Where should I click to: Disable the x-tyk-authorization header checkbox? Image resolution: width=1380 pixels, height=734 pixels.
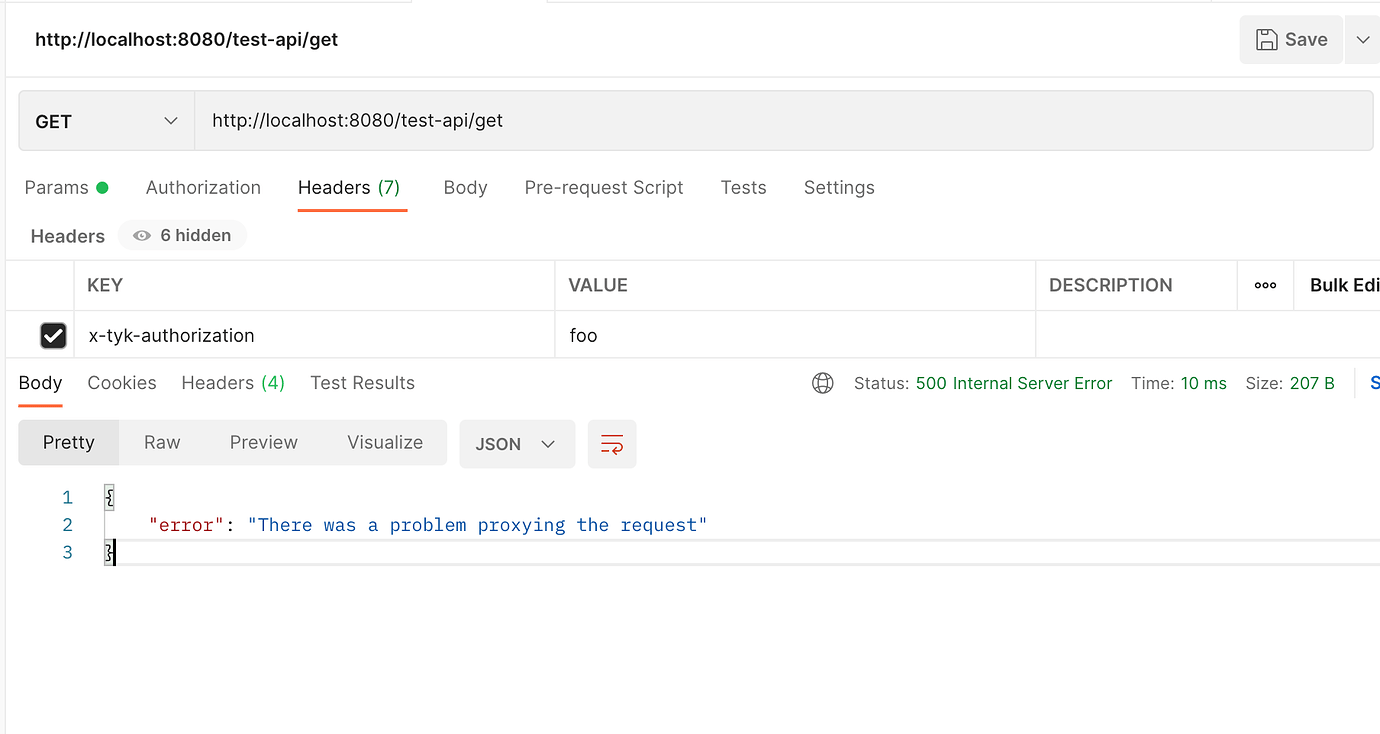(53, 335)
